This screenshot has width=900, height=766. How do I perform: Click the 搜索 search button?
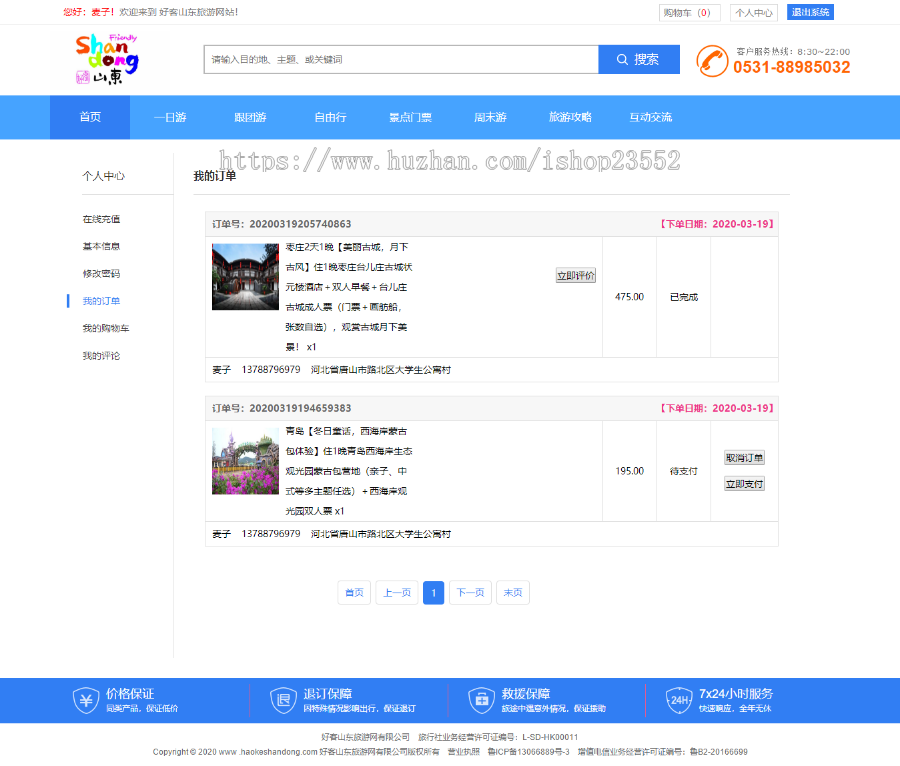639,60
